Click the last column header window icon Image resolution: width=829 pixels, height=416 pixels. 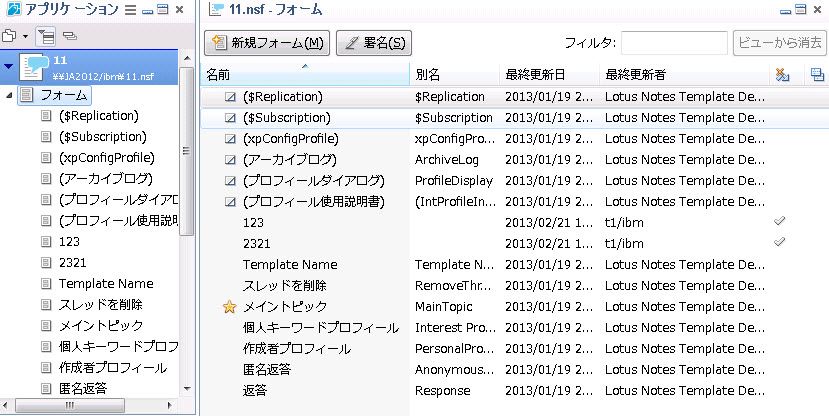pyautogui.click(x=817, y=75)
